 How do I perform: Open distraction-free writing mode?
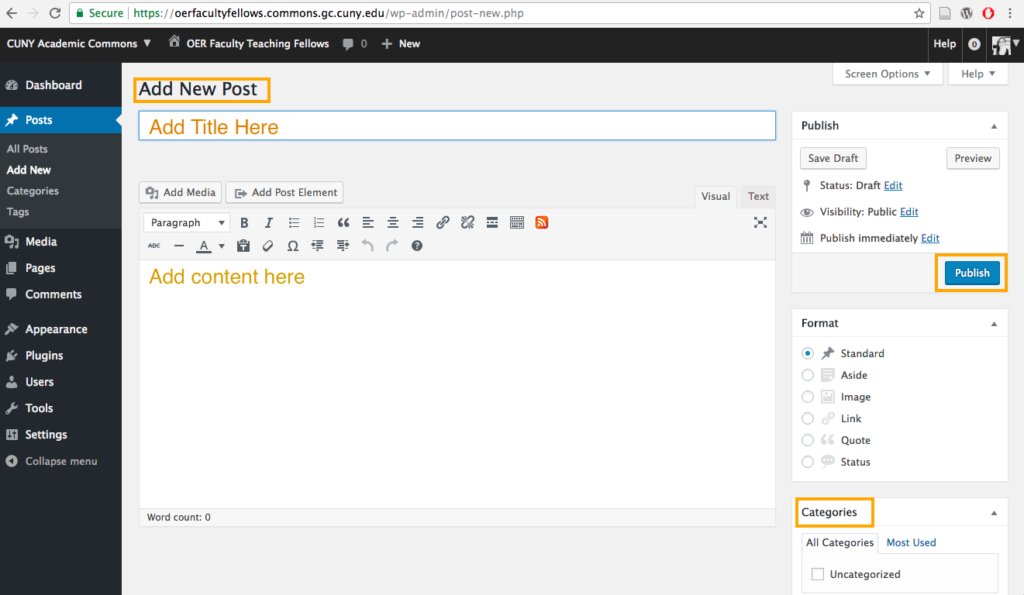pos(760,222)
